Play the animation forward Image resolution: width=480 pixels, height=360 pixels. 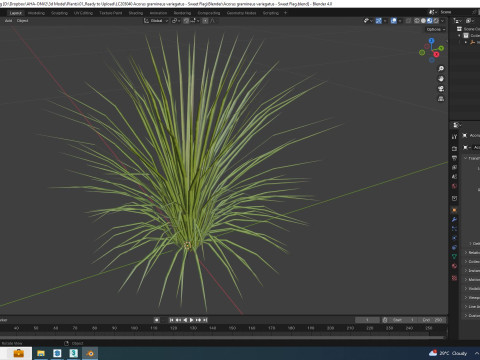[x=191, y=320]
